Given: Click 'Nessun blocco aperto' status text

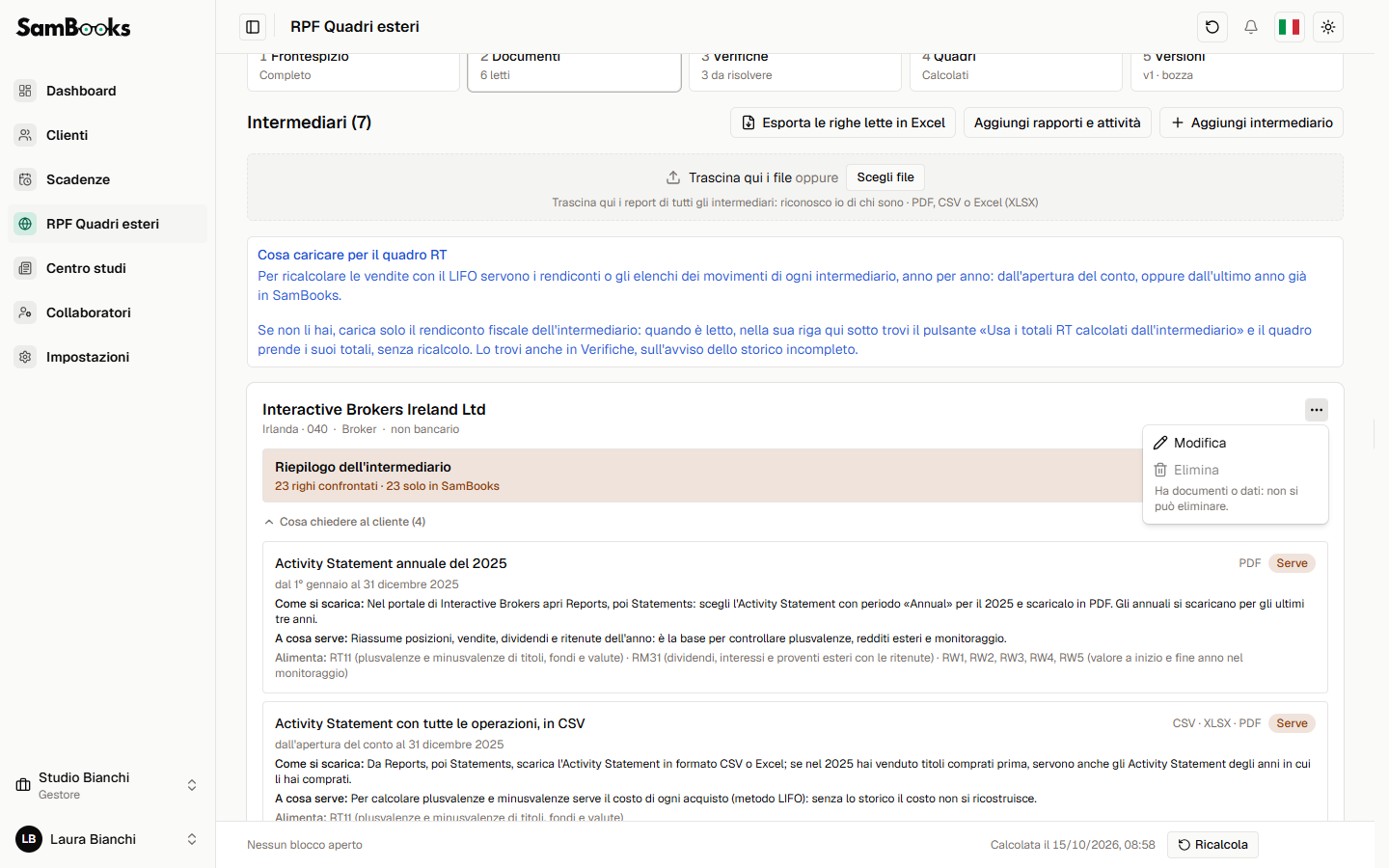Looking at the screenshot, I should coord(305,845).
